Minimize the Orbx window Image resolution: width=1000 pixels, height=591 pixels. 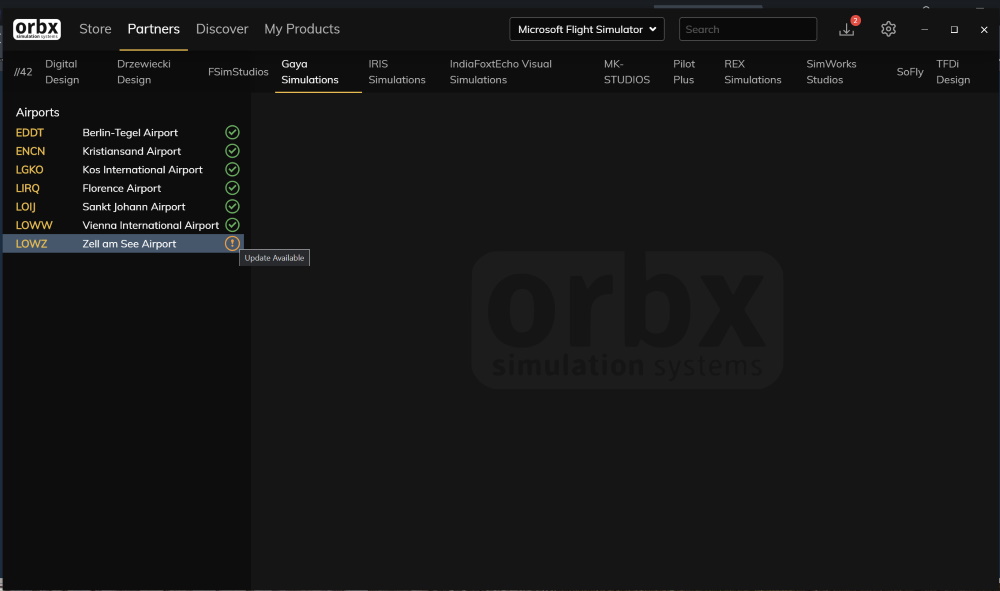[924, 29]
